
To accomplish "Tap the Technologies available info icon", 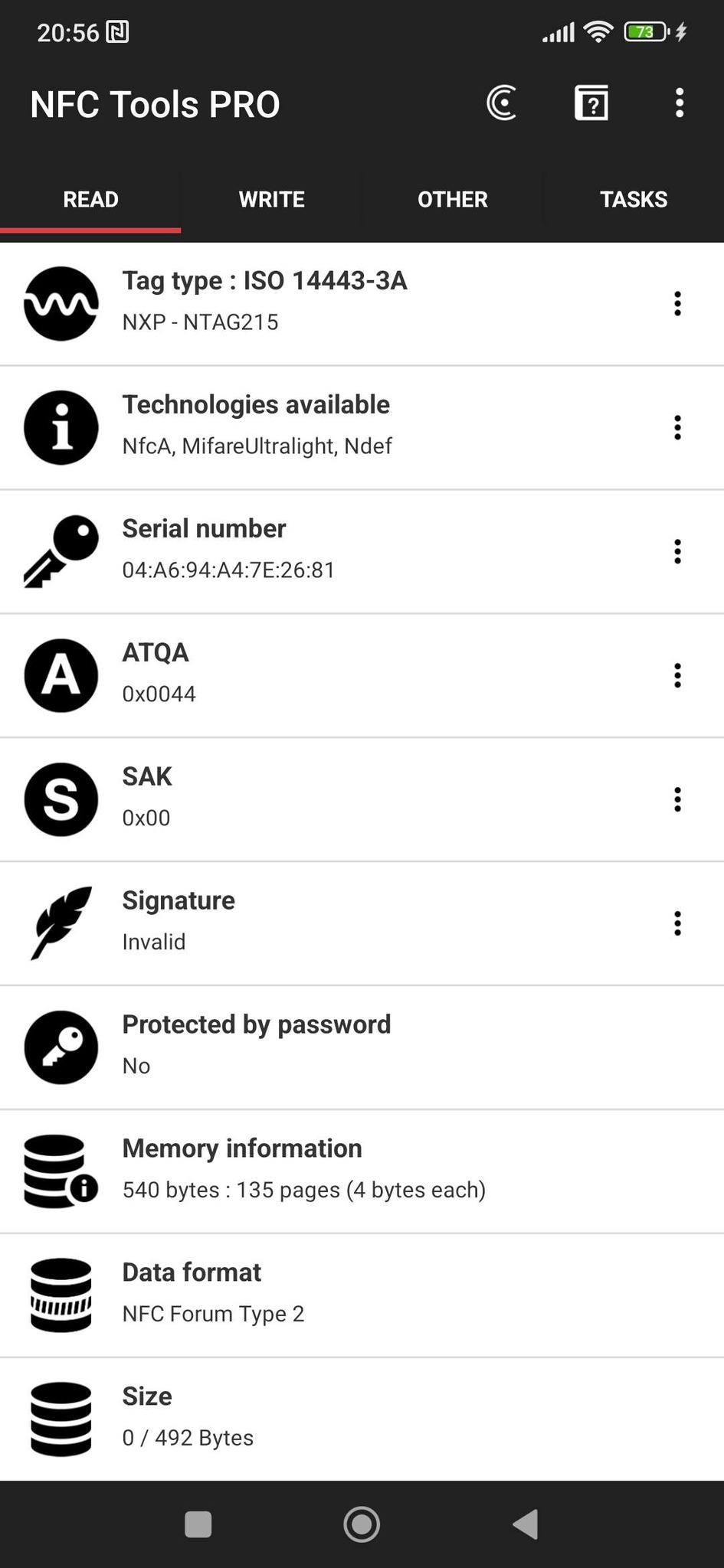I will (x=61, y=427).
